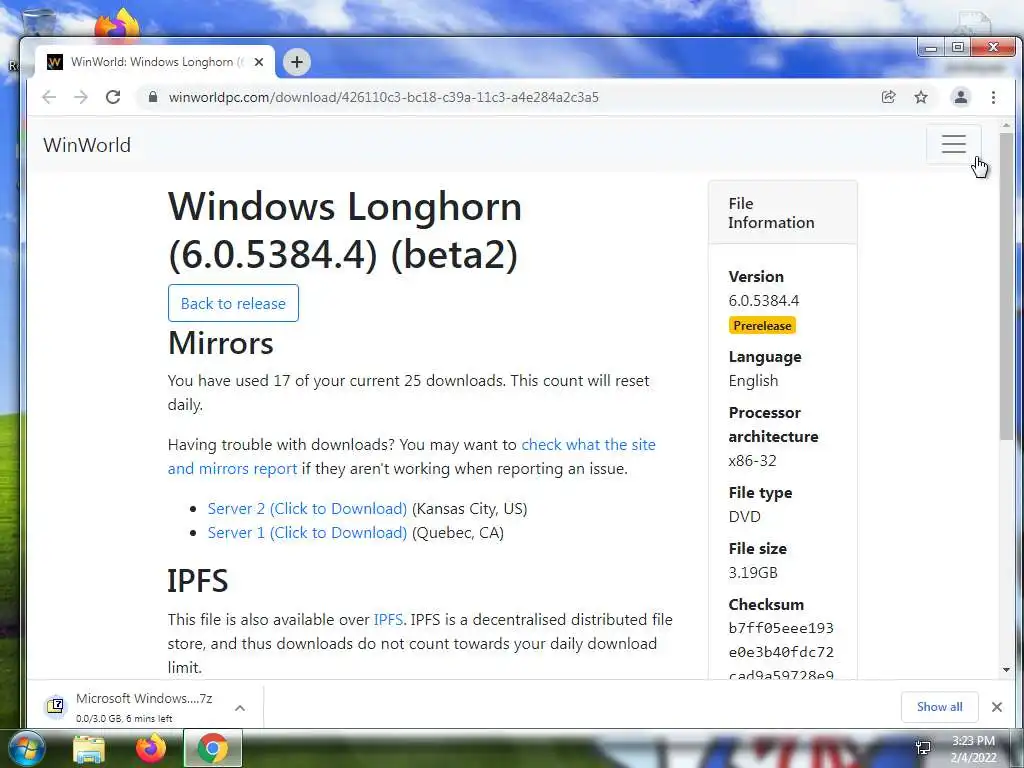1024x768 pixels.
Task: Click the taskbar clock showing 3:23 PM
Action: point(974,749)
